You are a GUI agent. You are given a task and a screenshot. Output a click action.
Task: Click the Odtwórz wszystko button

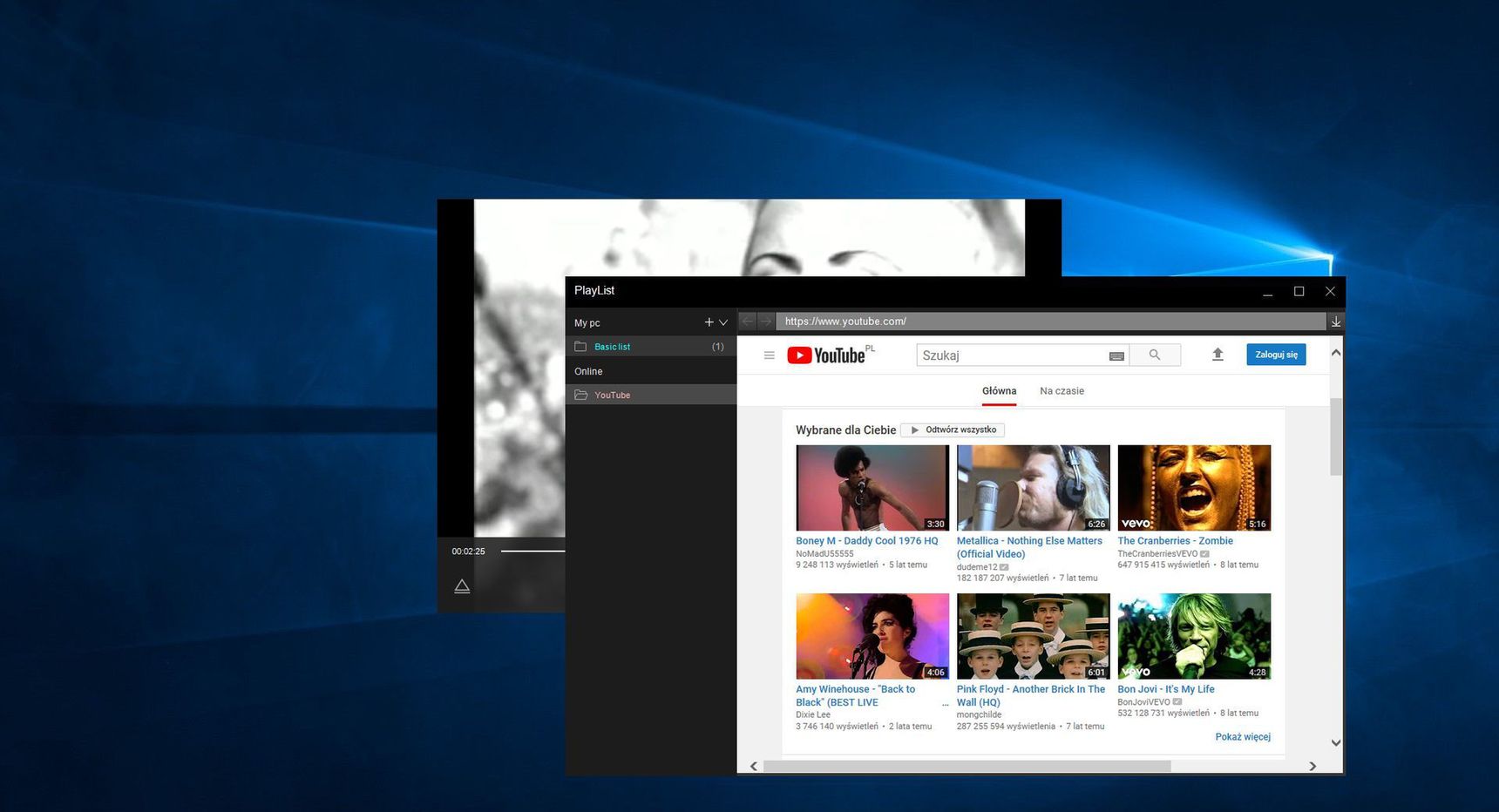953,430
